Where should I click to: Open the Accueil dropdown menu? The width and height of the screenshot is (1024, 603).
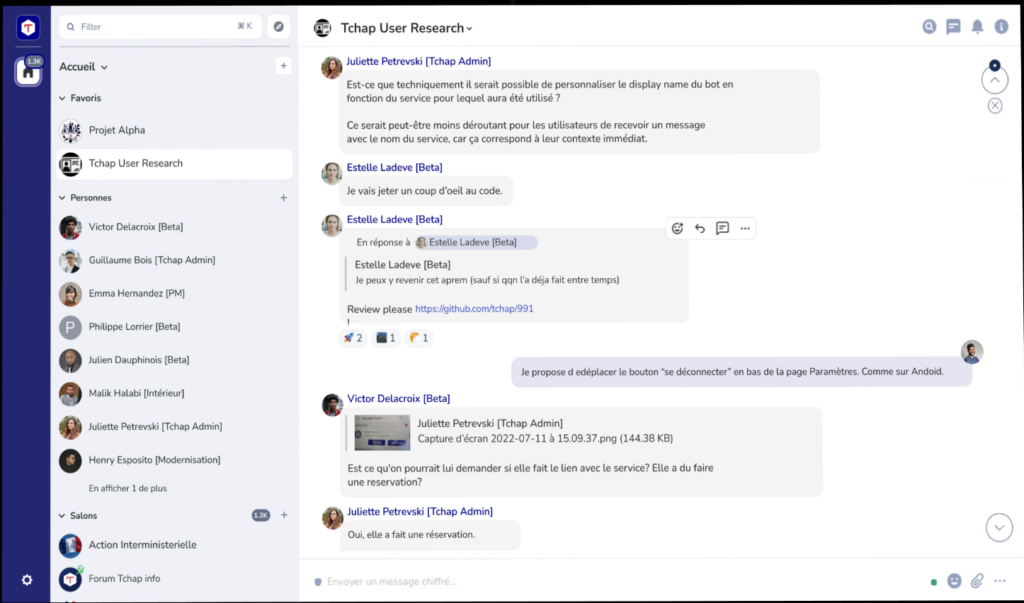(83, 67)
